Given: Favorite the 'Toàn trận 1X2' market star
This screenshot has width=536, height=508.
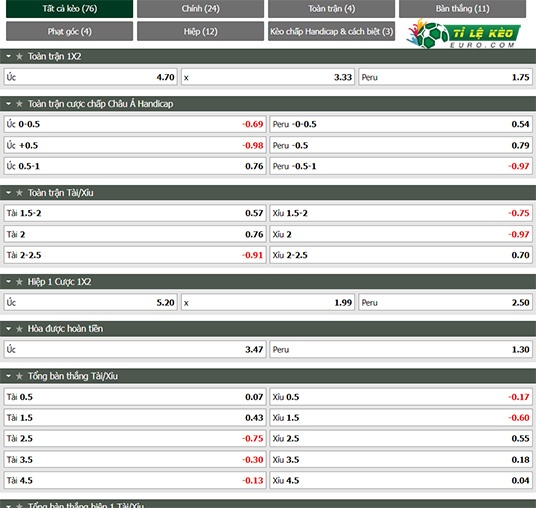Looking at the screenshot, I should [x=19, y=56].
